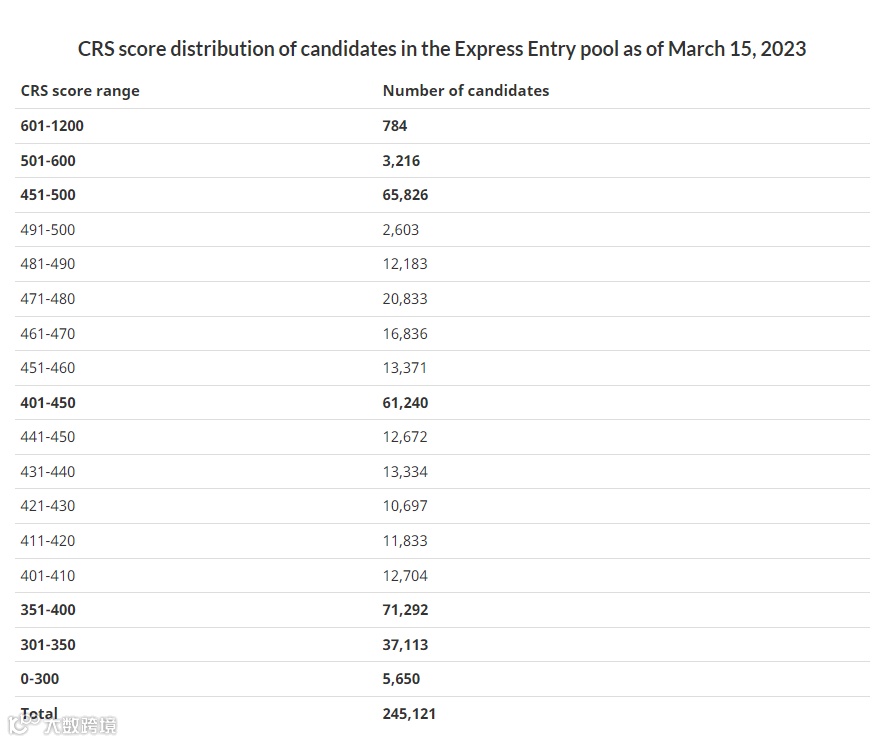The image size is (893, 742).
Task: Click the table title about Express Entry pool
Action: pos(442,48)
